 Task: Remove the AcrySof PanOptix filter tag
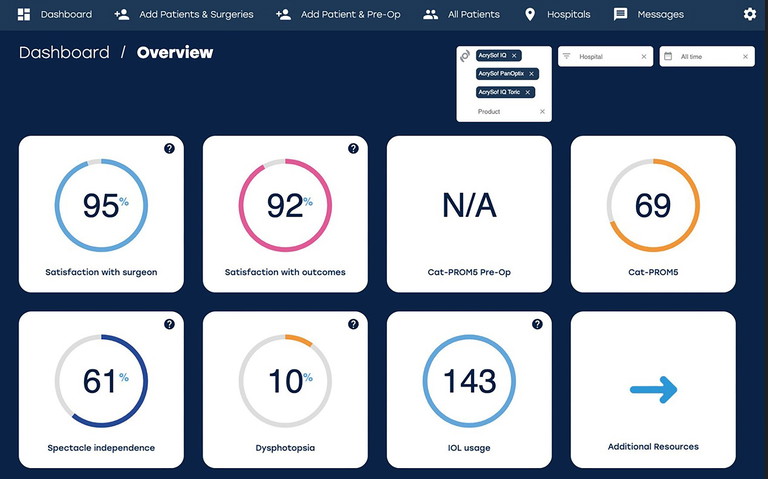(532, 74)
